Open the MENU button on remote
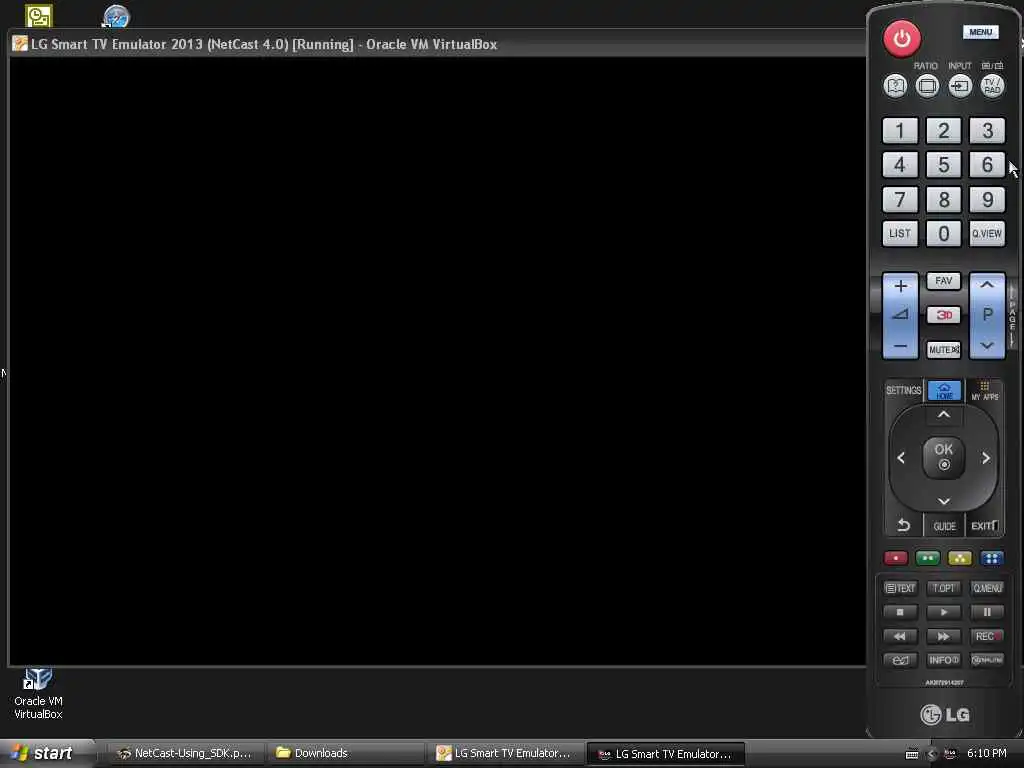 pyautogui.click(x=980, y=32)
